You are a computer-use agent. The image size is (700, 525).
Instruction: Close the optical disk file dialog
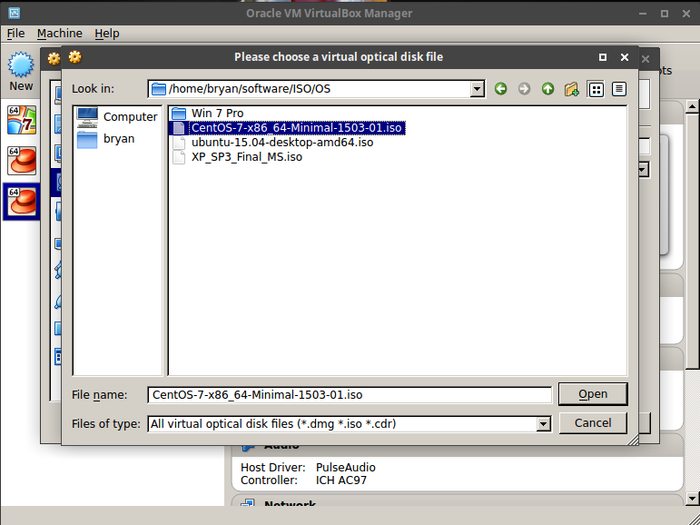click(625, 57)
